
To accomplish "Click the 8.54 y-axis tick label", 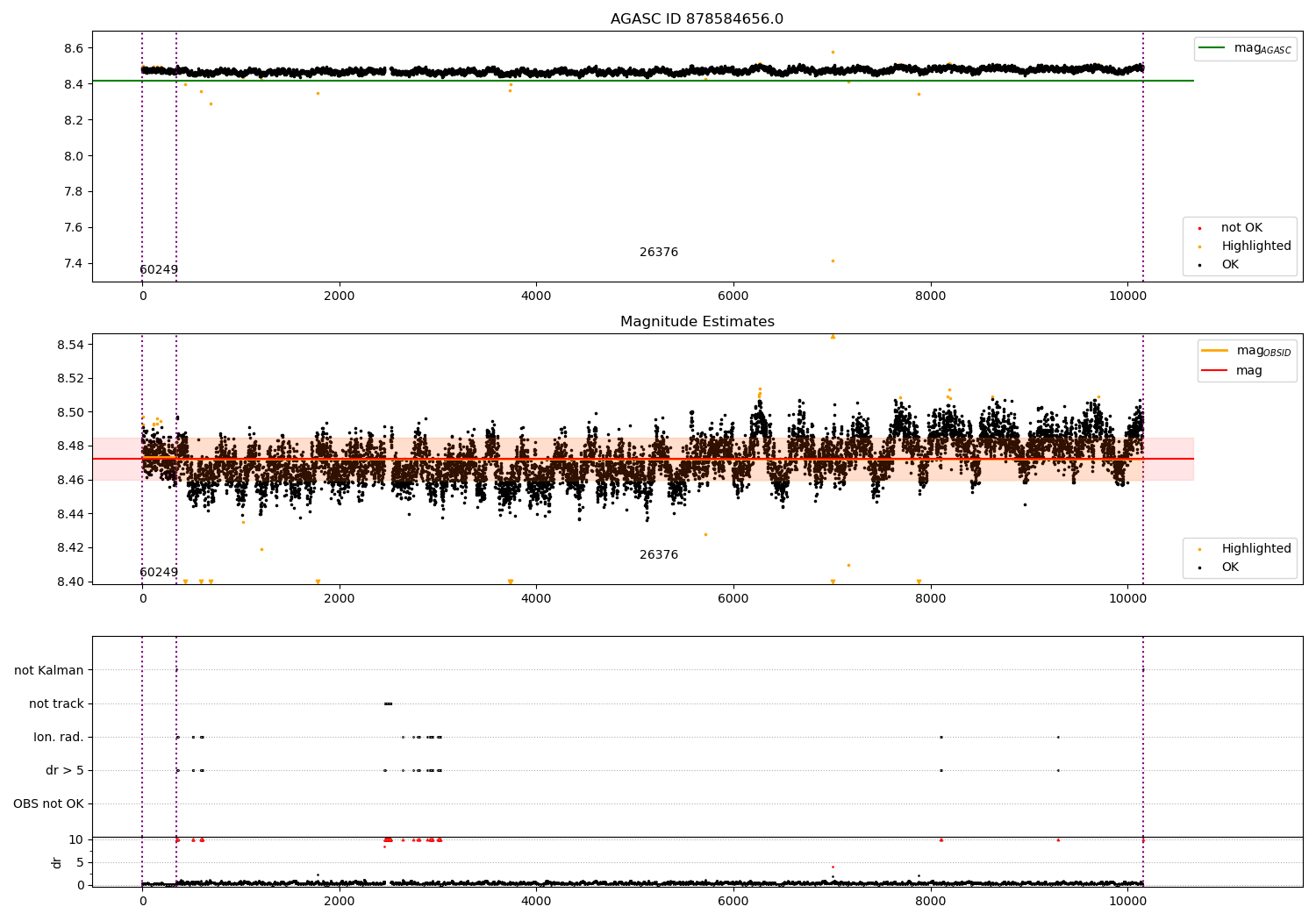I will (70, 345).
